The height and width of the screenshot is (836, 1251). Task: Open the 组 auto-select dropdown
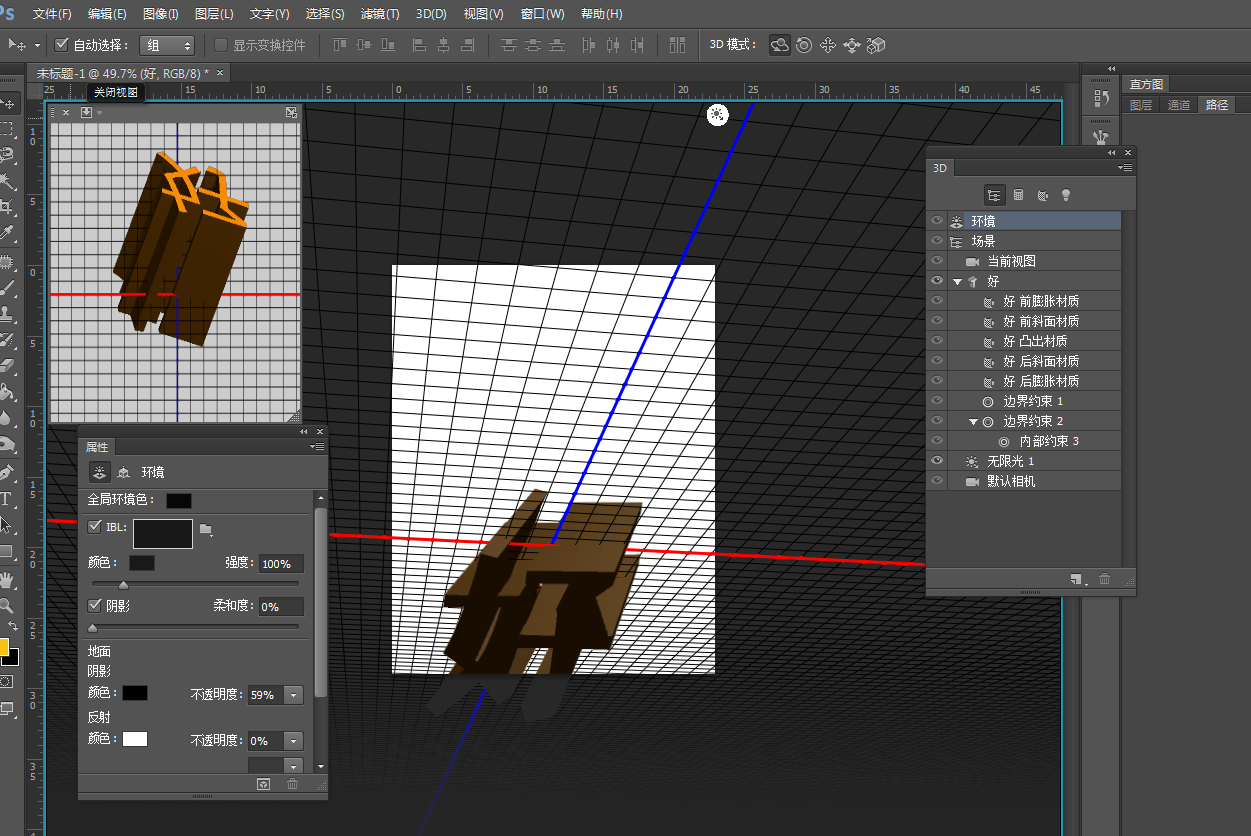[x=168, y=45]
